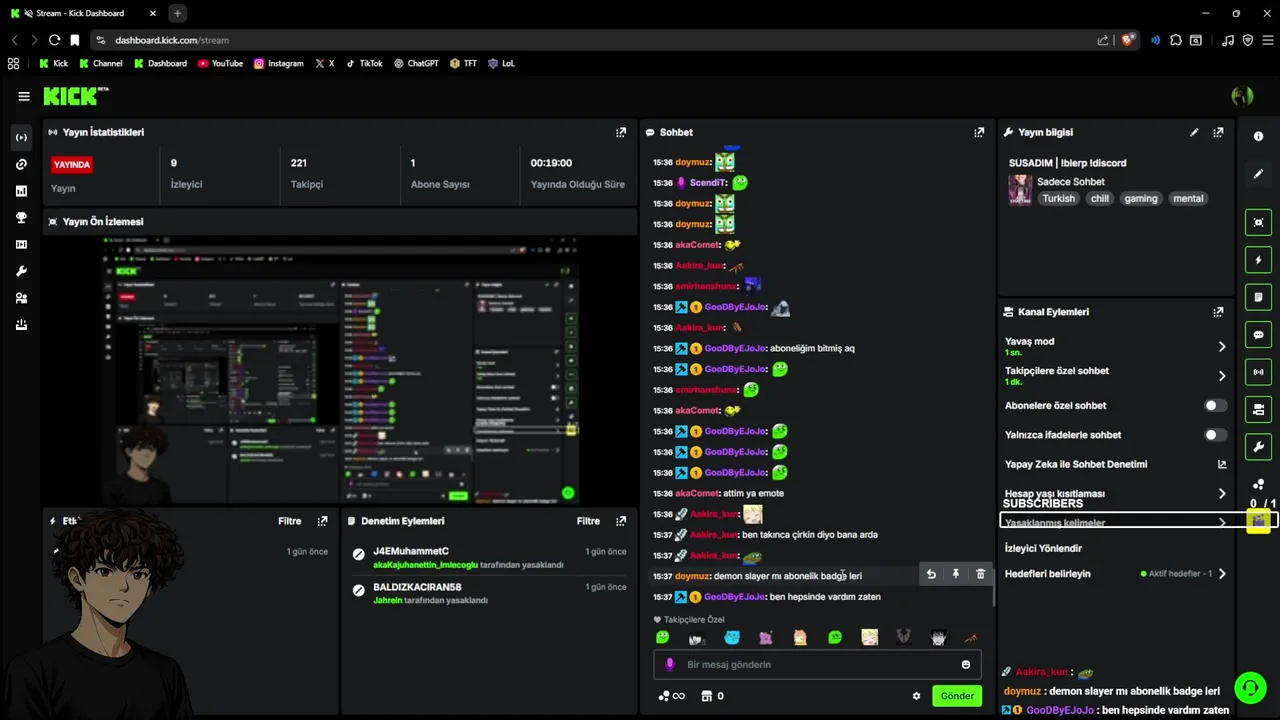Open the Instagram bookmark
This screenshot has height=720, width=1280.
[x=278, y=63]
